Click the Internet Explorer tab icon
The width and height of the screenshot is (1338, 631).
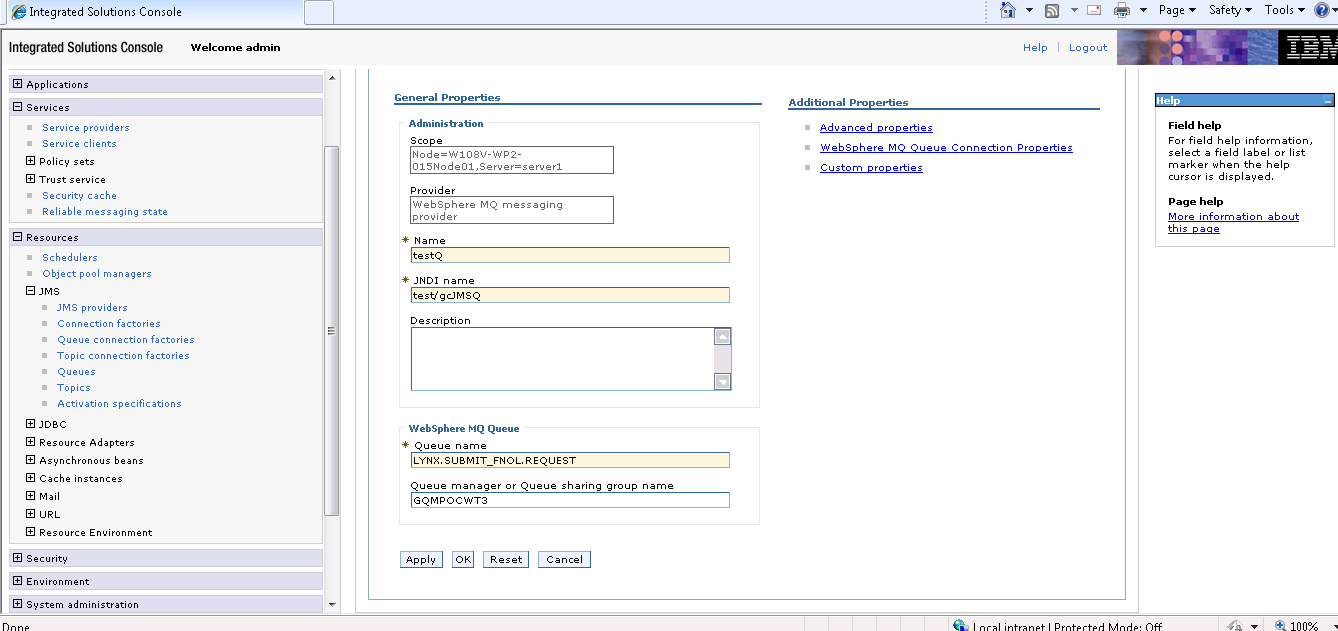18,12
